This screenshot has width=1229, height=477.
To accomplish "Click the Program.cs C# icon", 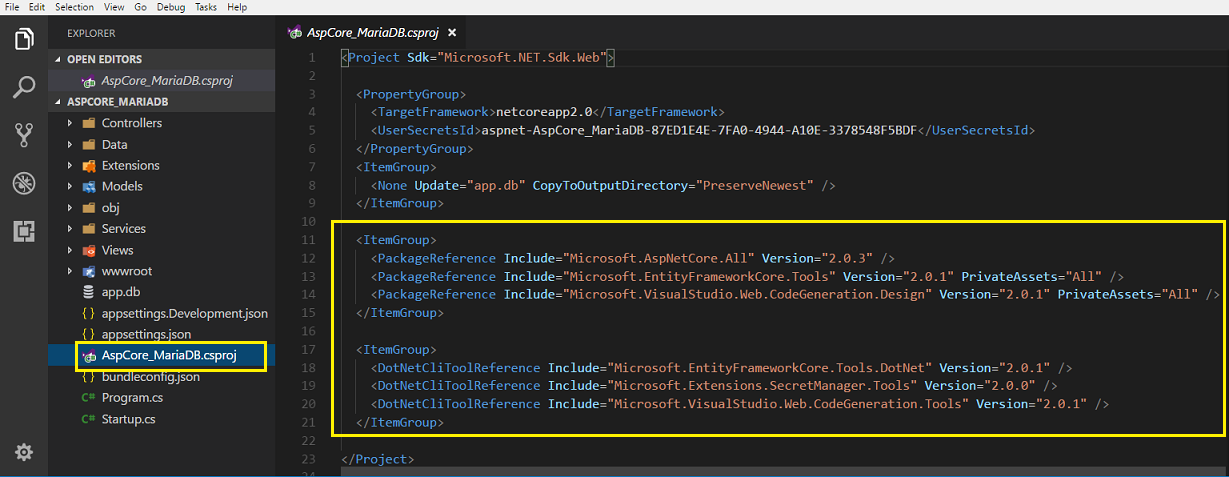I will [88, 398].
